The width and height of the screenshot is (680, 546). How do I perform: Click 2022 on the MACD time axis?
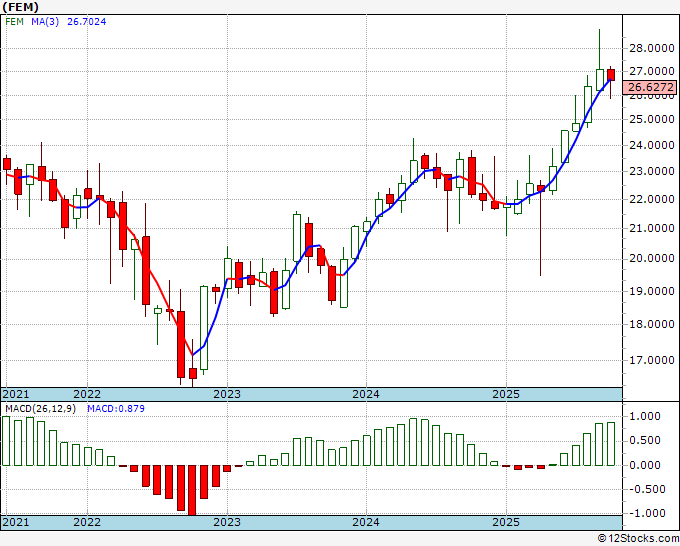coord(87,522)
